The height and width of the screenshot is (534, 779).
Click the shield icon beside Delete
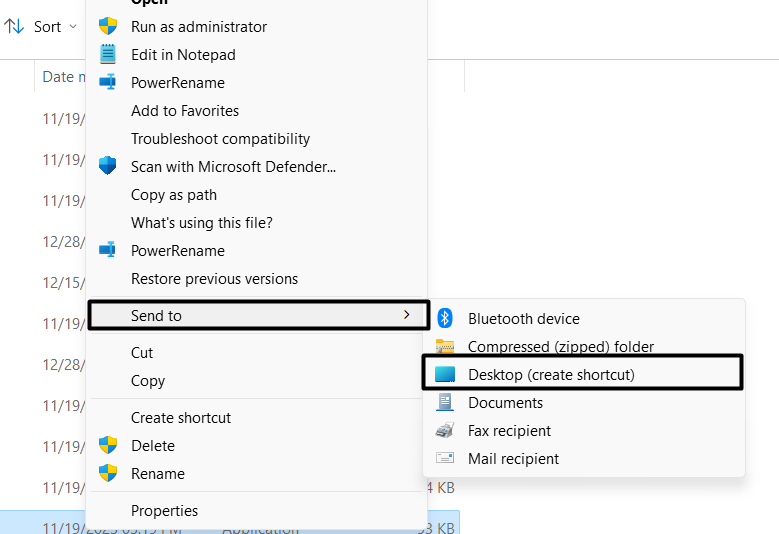[108, 446]
